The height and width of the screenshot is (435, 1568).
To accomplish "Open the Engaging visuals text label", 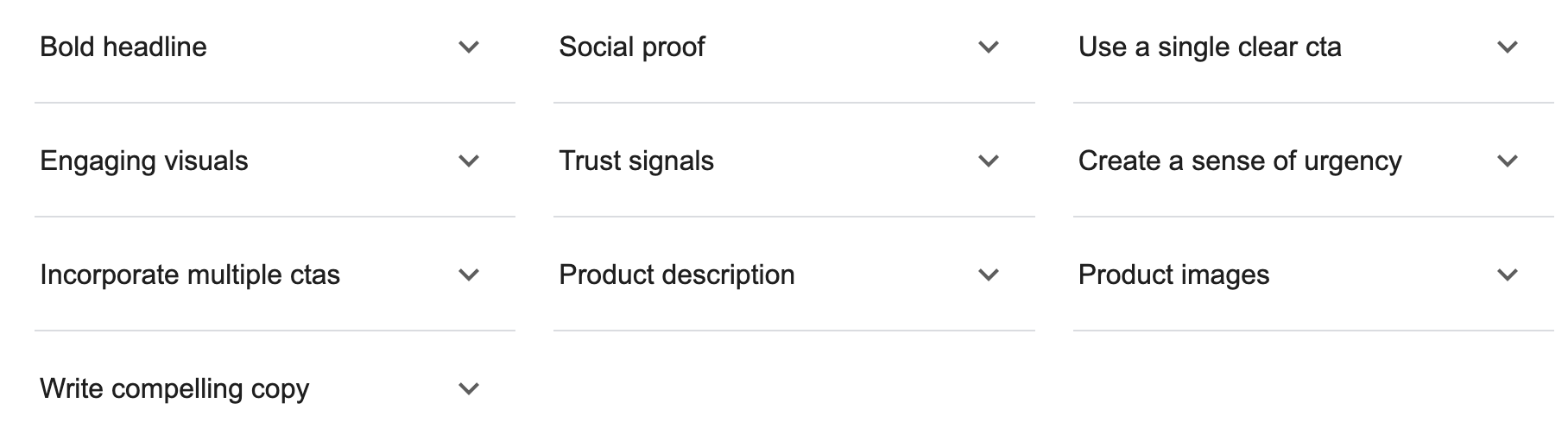I will pyautogui.click(x=144, y=161).
